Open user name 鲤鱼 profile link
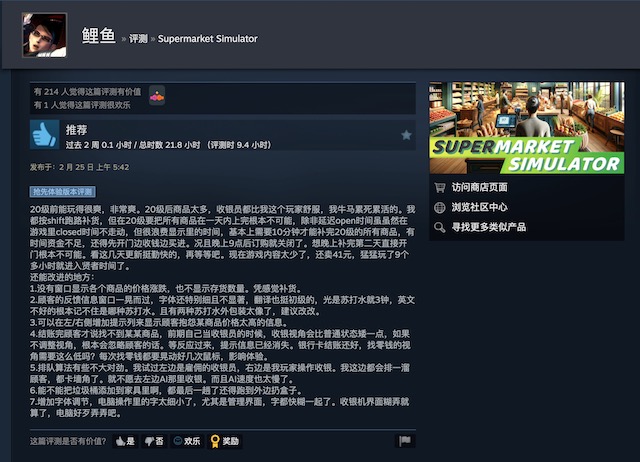 99,36
